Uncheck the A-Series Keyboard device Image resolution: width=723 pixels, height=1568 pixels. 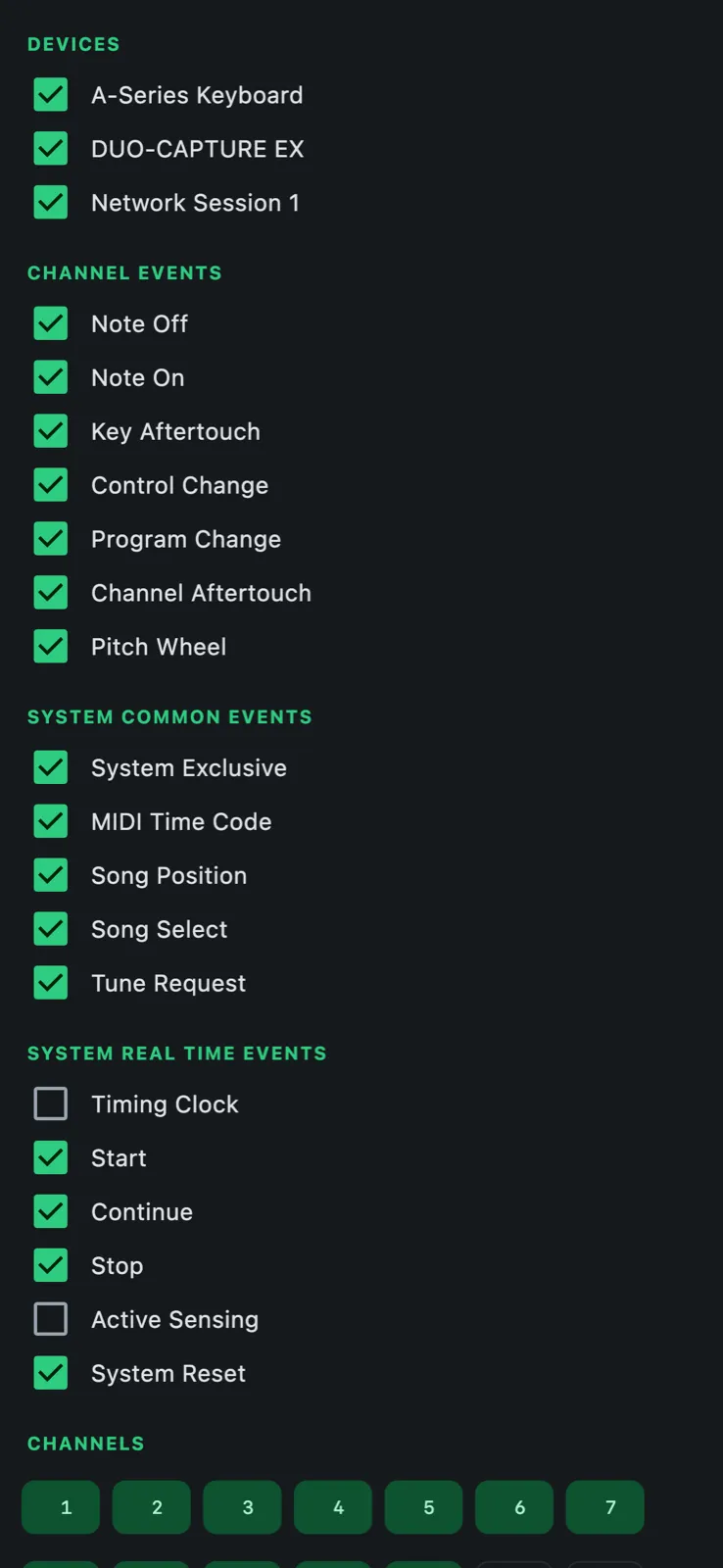(51, 95)
